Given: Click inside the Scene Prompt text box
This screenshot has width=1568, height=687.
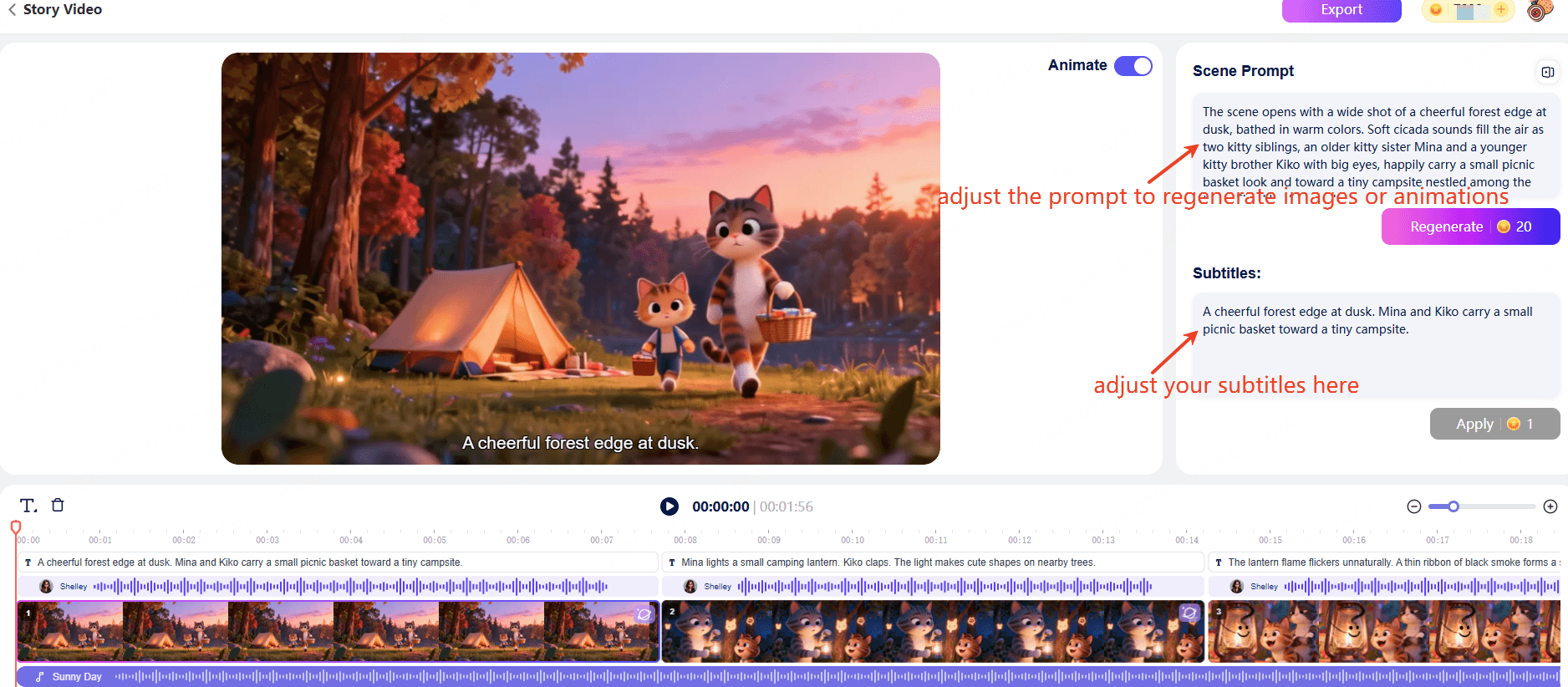Looking at the screenshot, I should 1376,146.
